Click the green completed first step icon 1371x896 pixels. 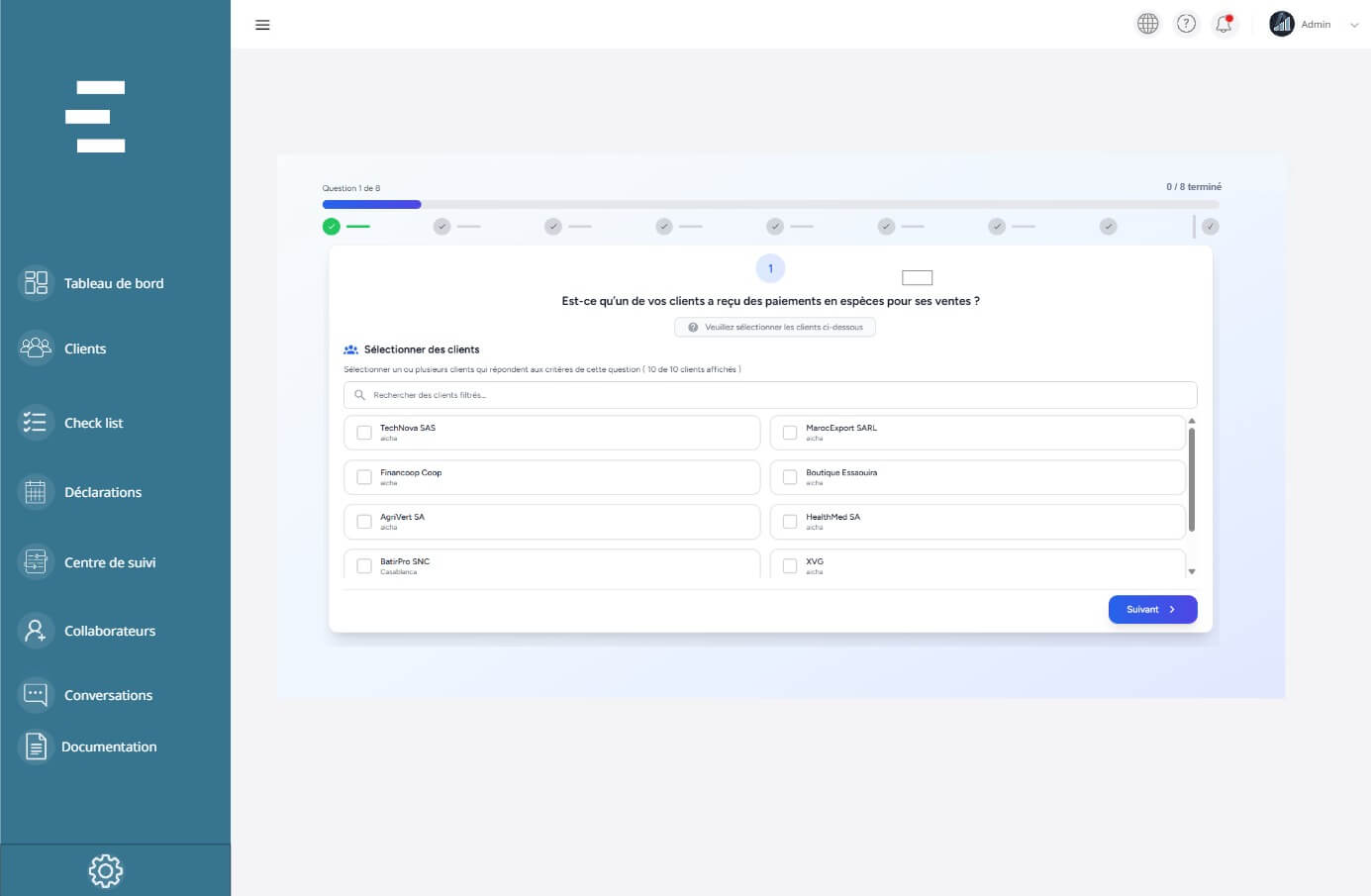coord(332,227)
